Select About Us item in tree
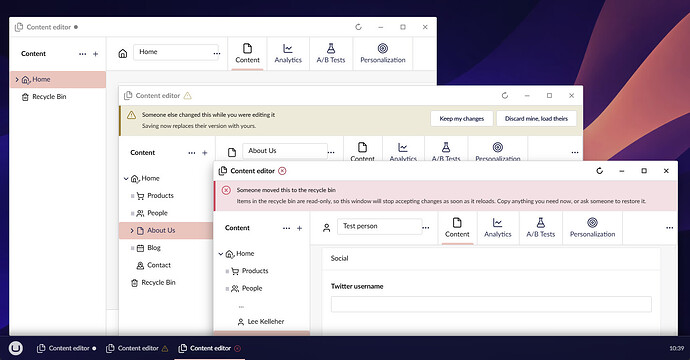 coord(161,231)
